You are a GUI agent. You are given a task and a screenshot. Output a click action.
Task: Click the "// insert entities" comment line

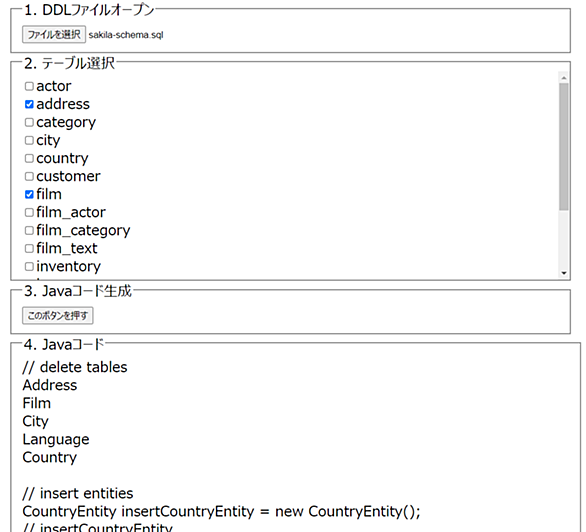point(78,494)
